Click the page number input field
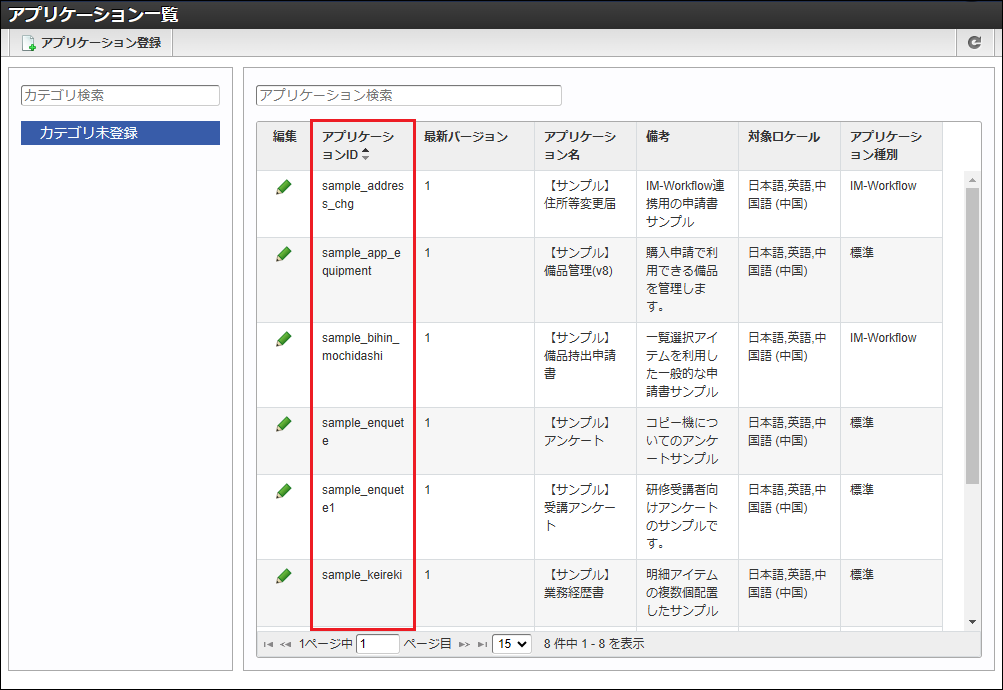 coord(377,644)
